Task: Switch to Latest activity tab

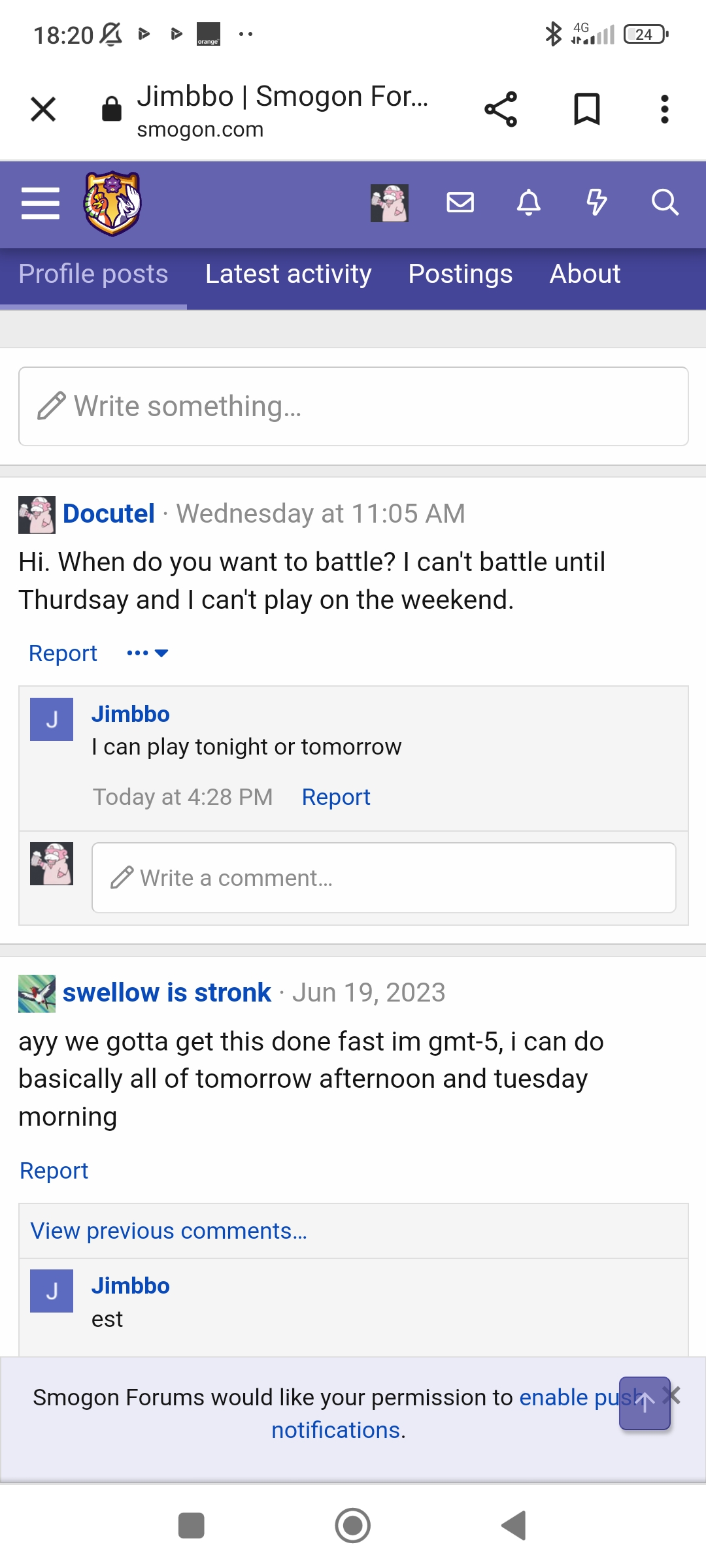Action: (x=288, y=274)
